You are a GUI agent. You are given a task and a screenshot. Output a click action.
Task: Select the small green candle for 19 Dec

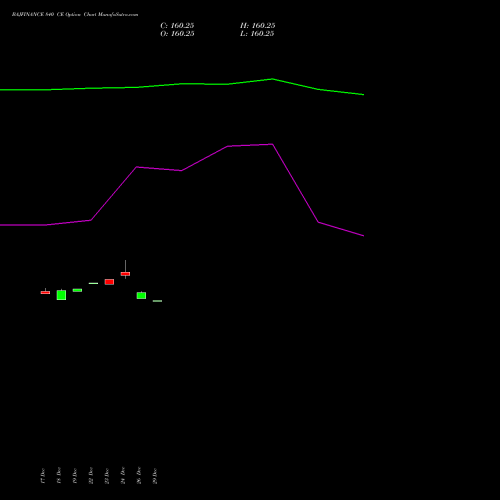[x=77, y=290]
